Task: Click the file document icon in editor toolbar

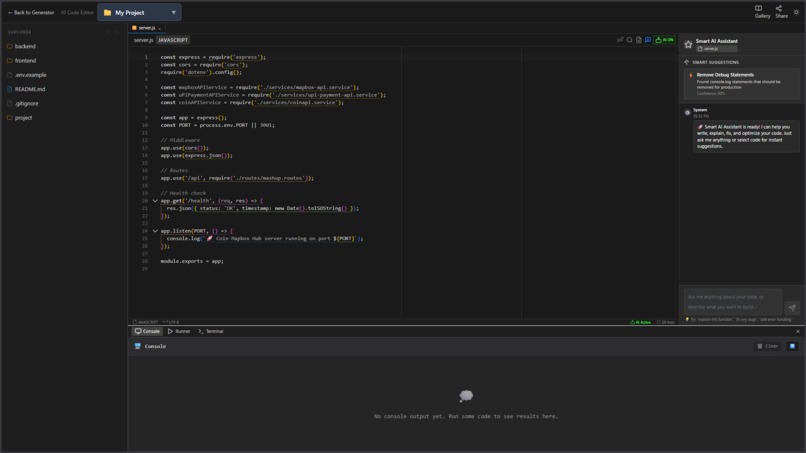Action: coord(638,40)
